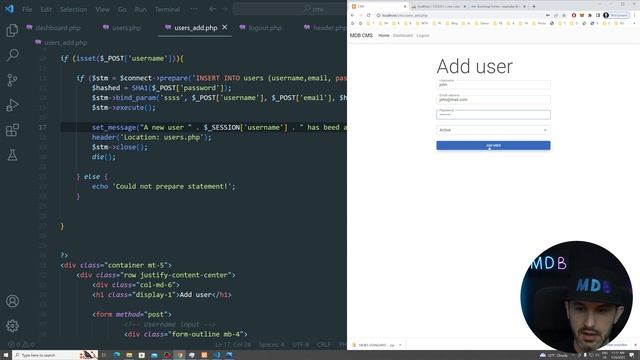Screen dimensions: 640x360
Task: Open the Search view in VS Code
Action: (x=12, y=55)
